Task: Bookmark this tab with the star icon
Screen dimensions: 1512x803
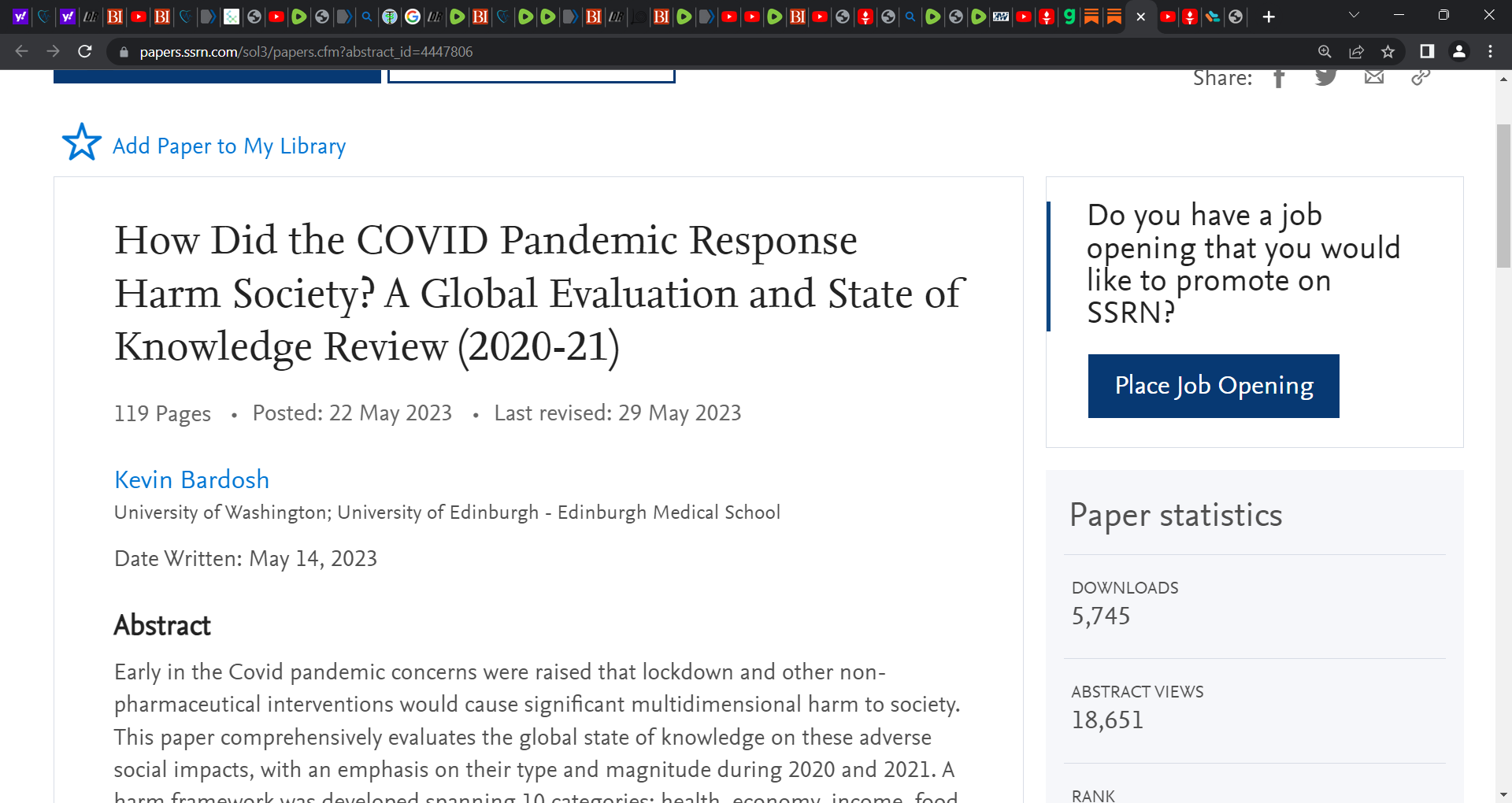Action: (x=1388, y=51)
